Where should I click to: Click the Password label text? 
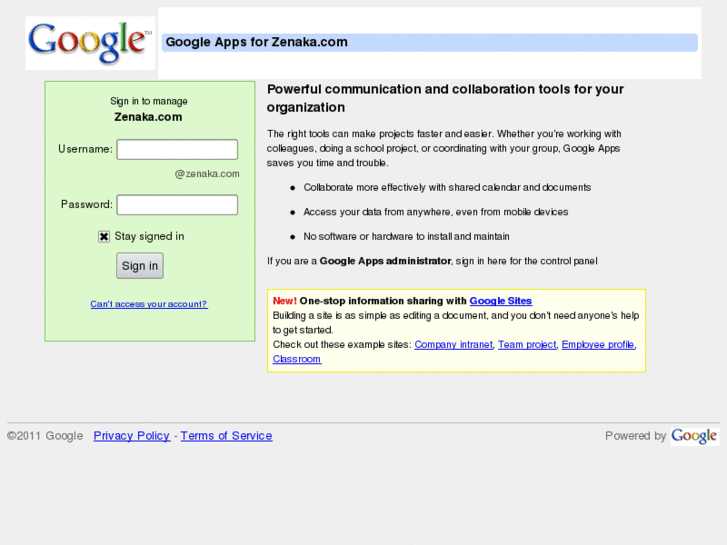(86, 205)
